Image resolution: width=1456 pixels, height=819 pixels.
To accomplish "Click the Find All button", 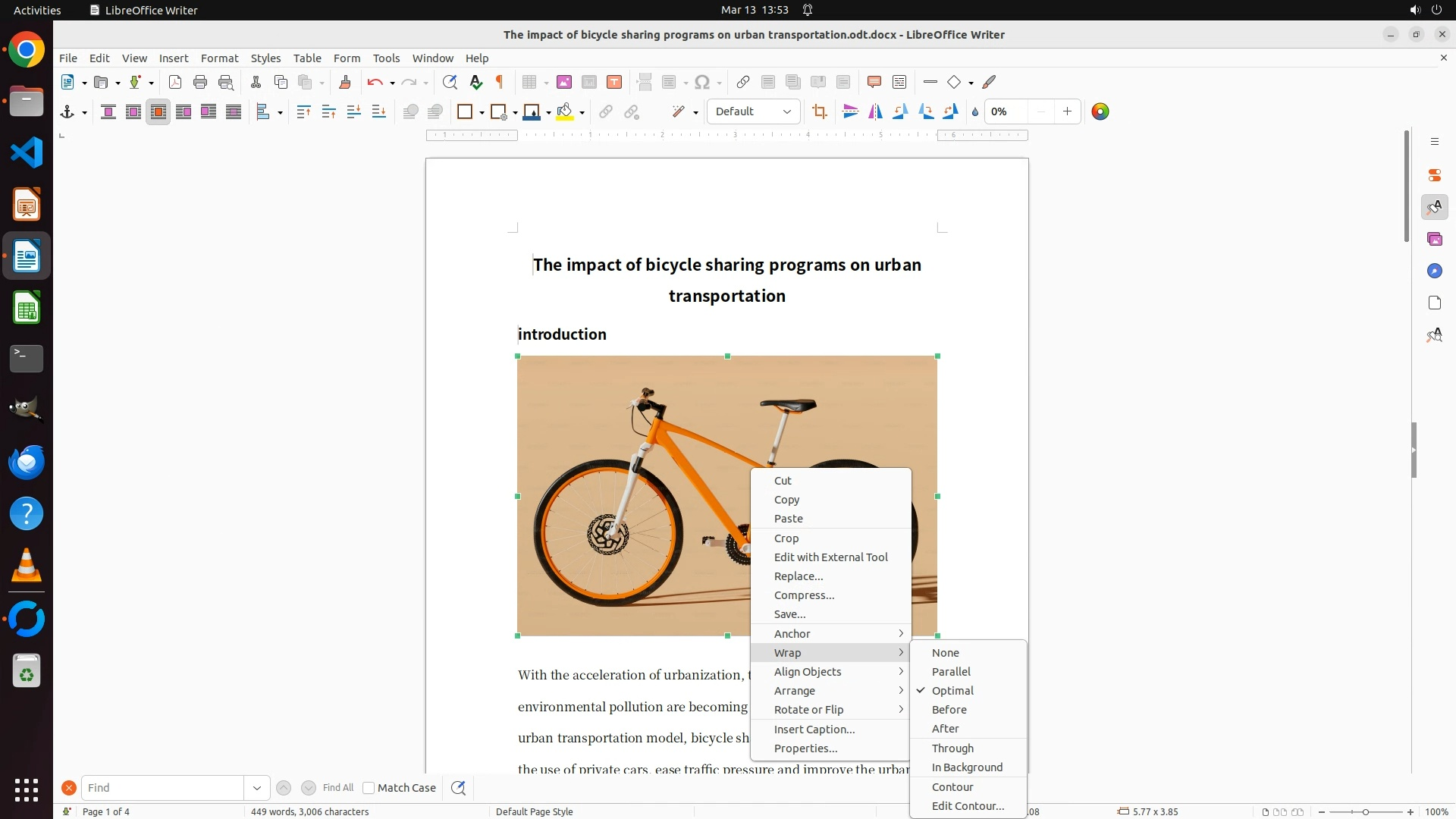I will tap(338, 788).
